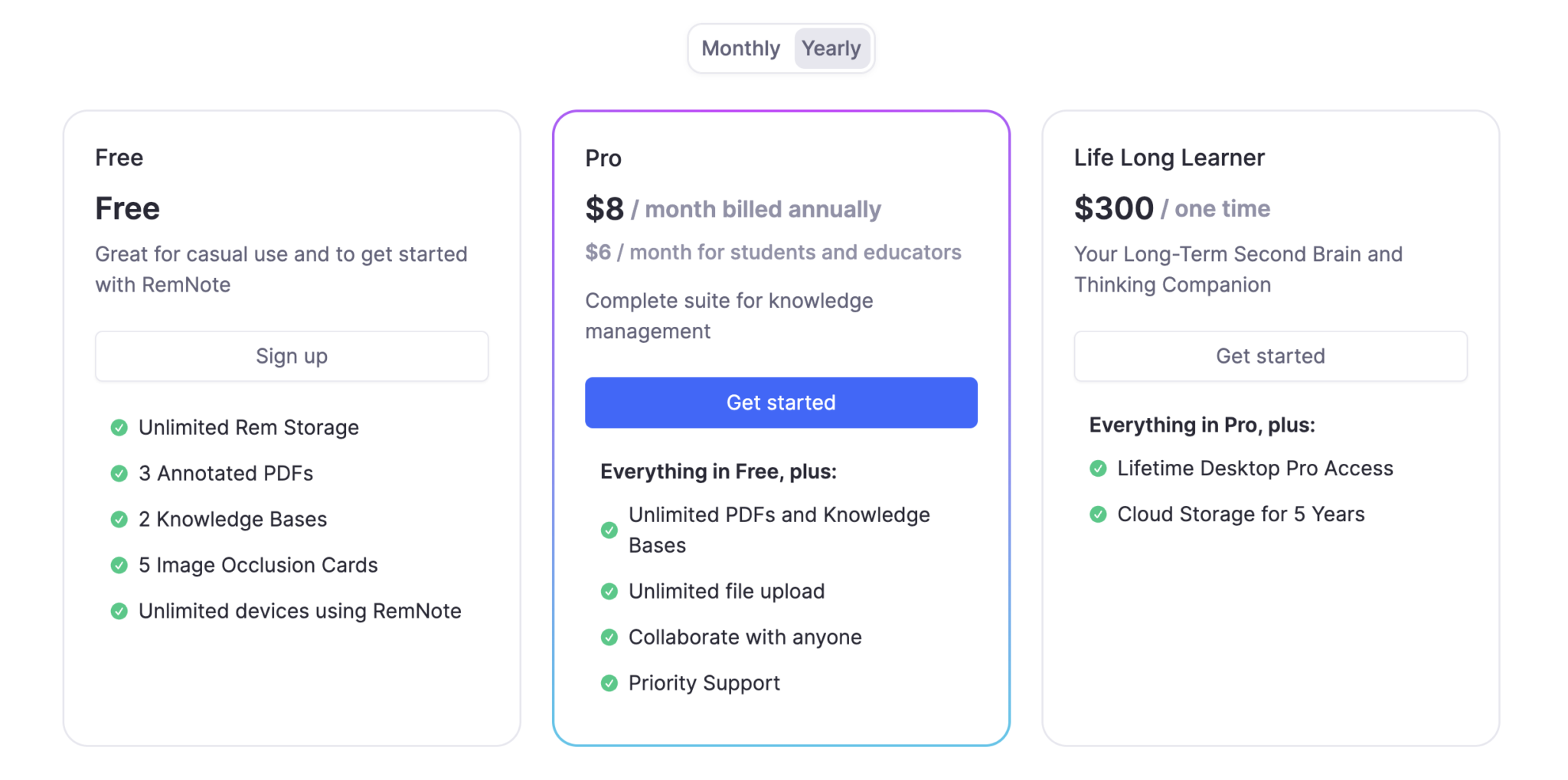1568x780 pixels.
Task: Click the checkmark icon beside Unlimited file upload
Action: [x=609, y=591]
